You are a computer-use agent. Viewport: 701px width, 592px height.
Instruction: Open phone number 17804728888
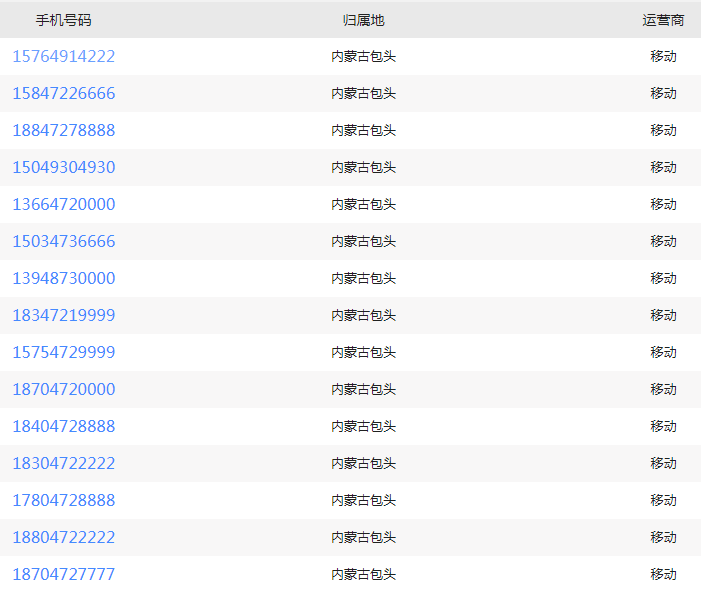(x=64, y=500)
